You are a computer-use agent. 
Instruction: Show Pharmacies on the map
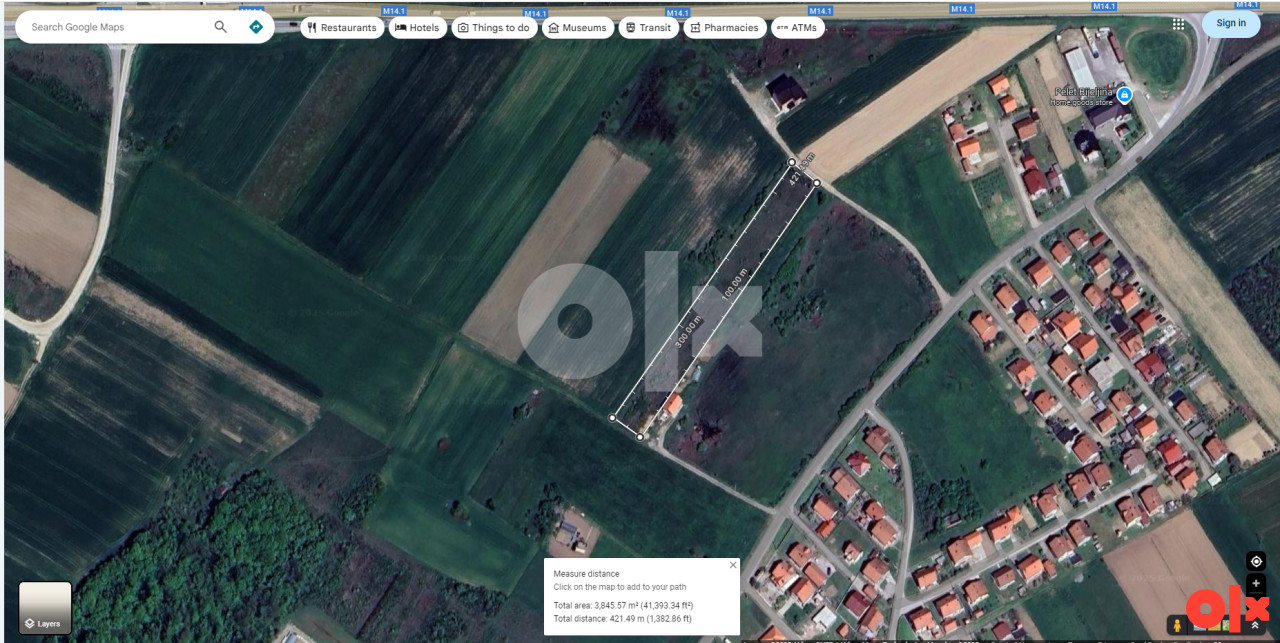click(725, 27)
